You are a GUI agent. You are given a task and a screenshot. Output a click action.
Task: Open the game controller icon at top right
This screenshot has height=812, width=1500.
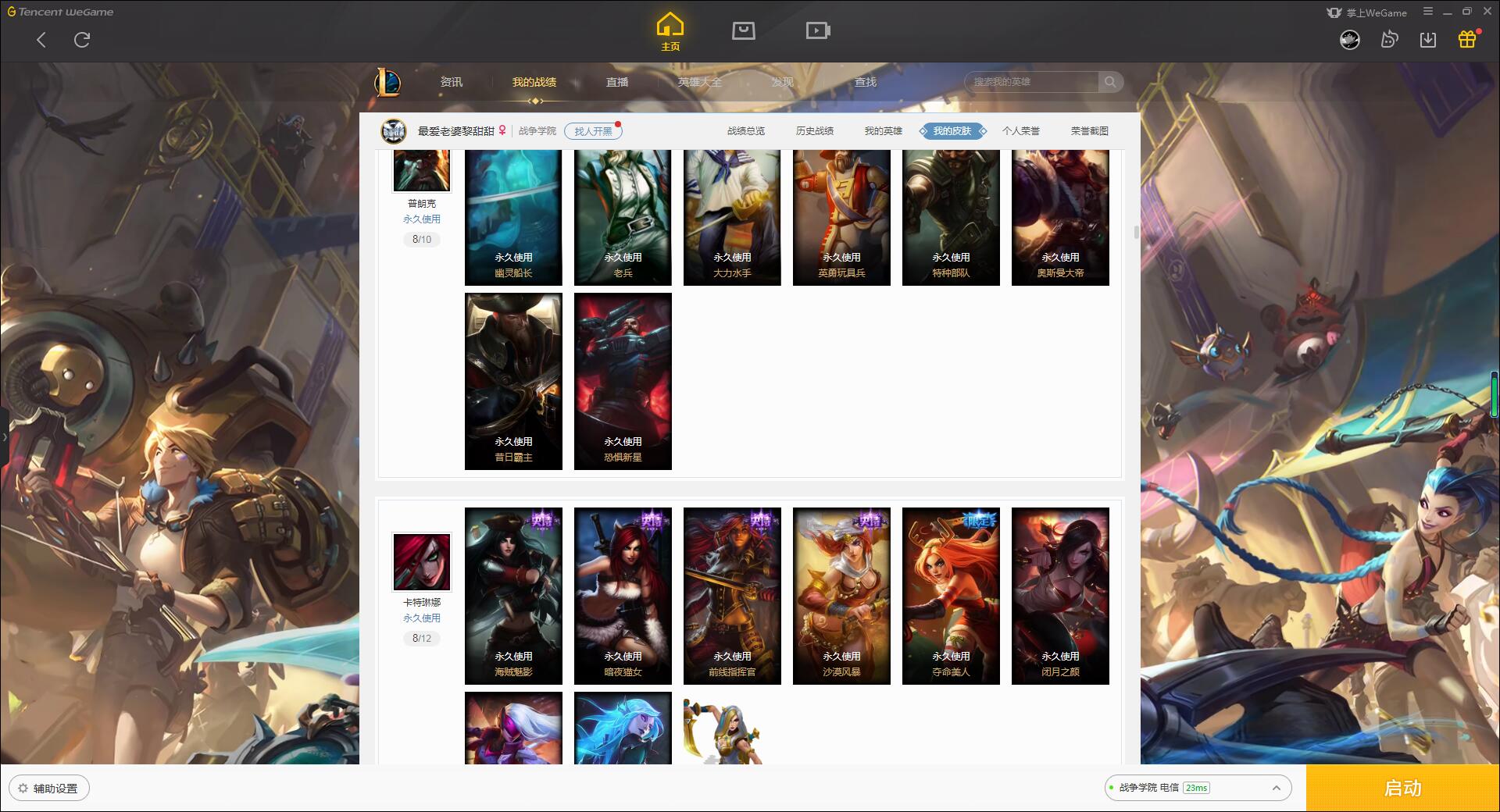click(1389, 39)
